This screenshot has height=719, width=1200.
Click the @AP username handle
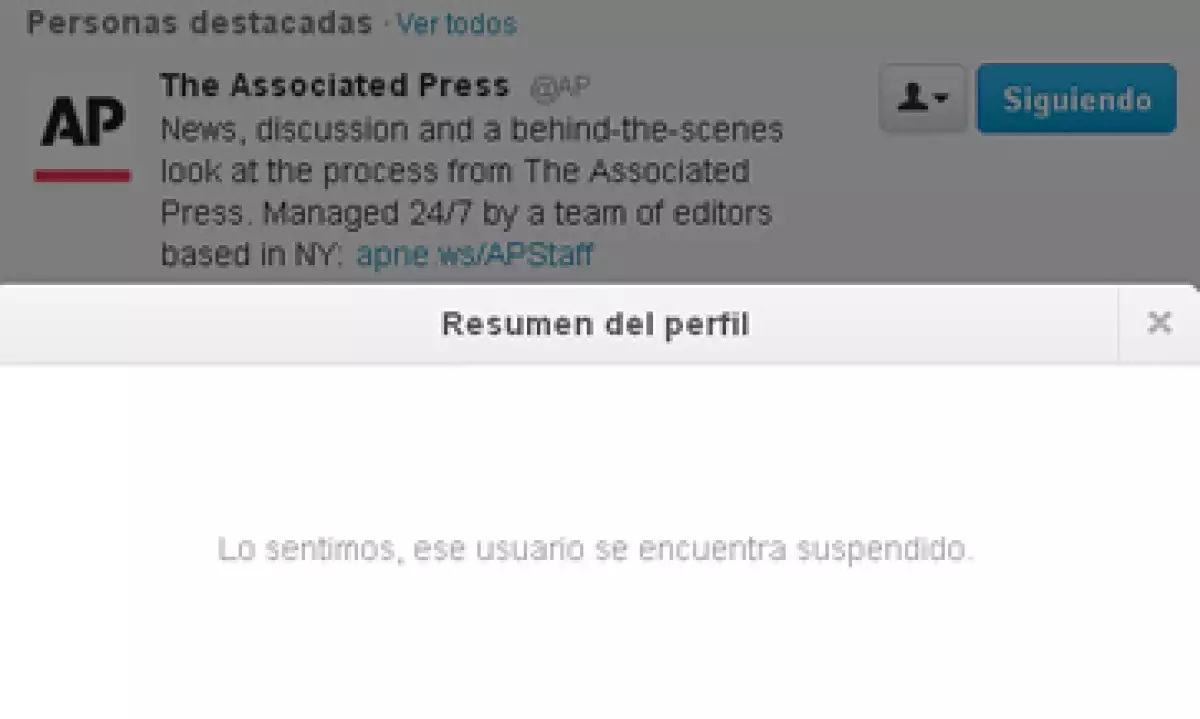(x=559, y=88)
